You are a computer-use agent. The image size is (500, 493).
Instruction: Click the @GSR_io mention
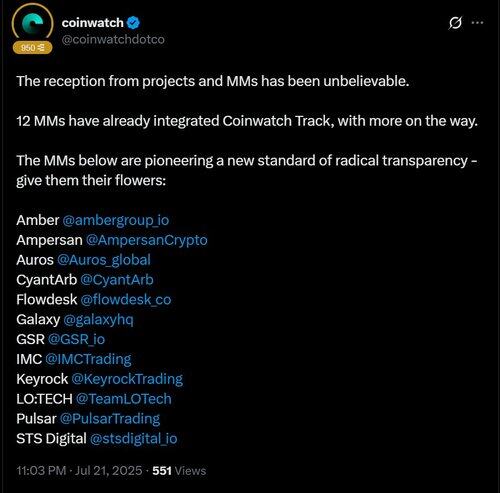[76, 339]
